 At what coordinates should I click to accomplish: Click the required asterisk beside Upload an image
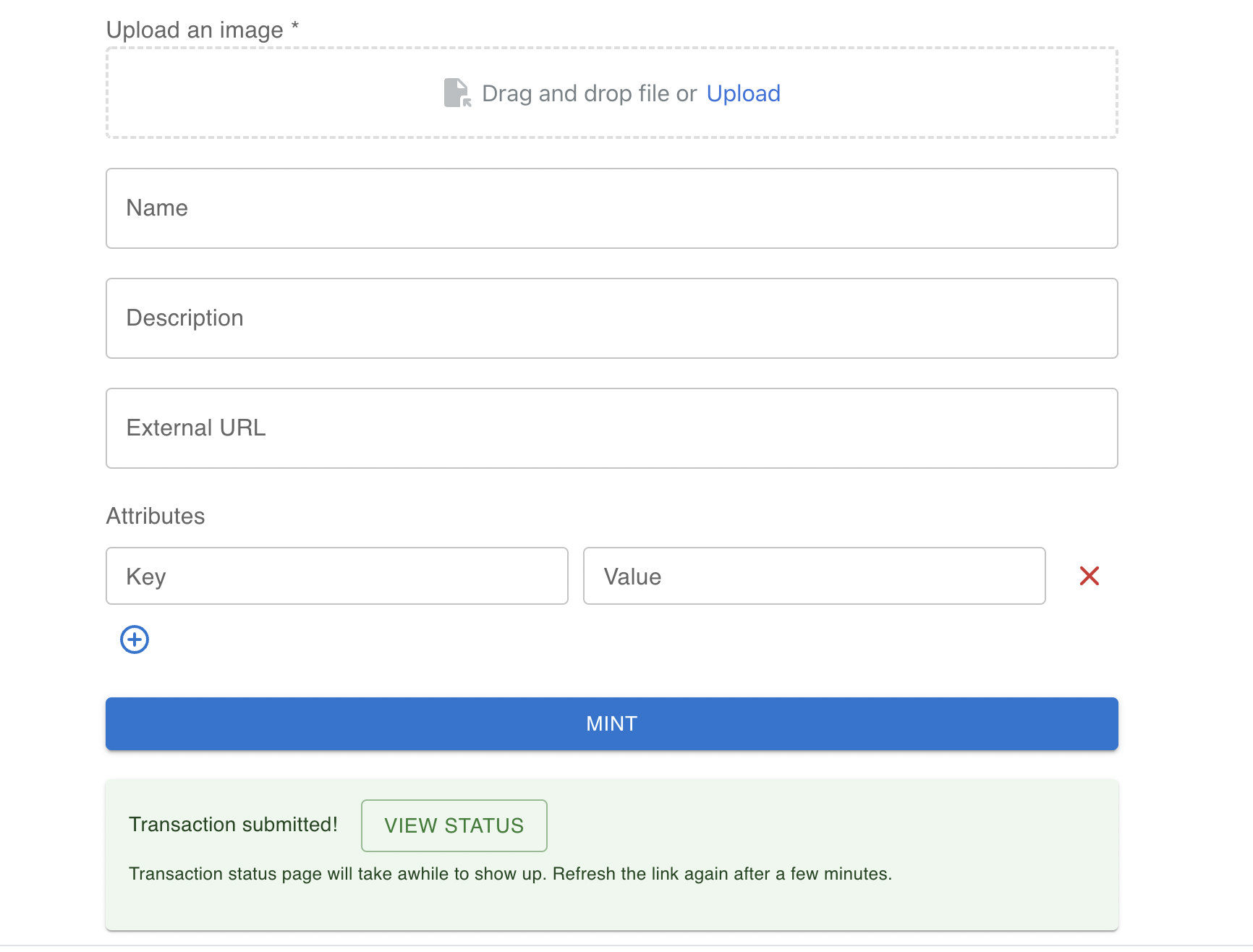click(x=295, y=27)
